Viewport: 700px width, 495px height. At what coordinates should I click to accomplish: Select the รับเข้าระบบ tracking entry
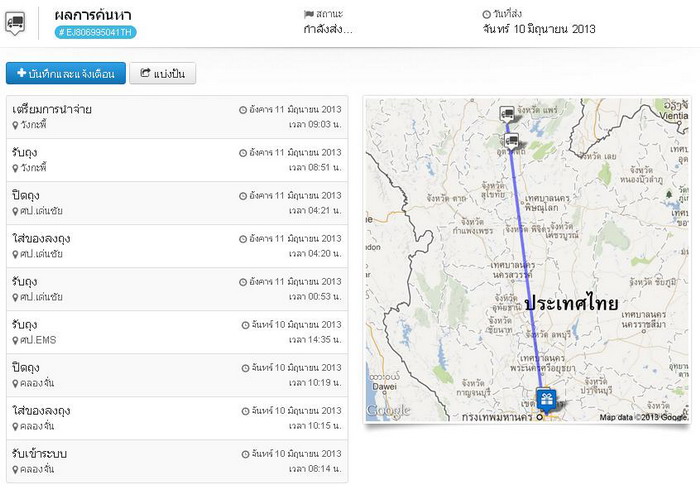click(x=176, y=461)
